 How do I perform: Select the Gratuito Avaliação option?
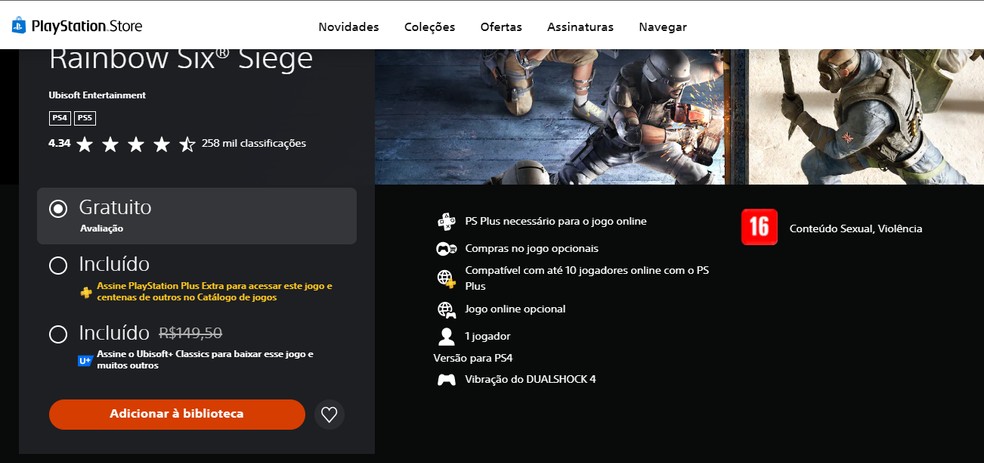coord(196,216)
